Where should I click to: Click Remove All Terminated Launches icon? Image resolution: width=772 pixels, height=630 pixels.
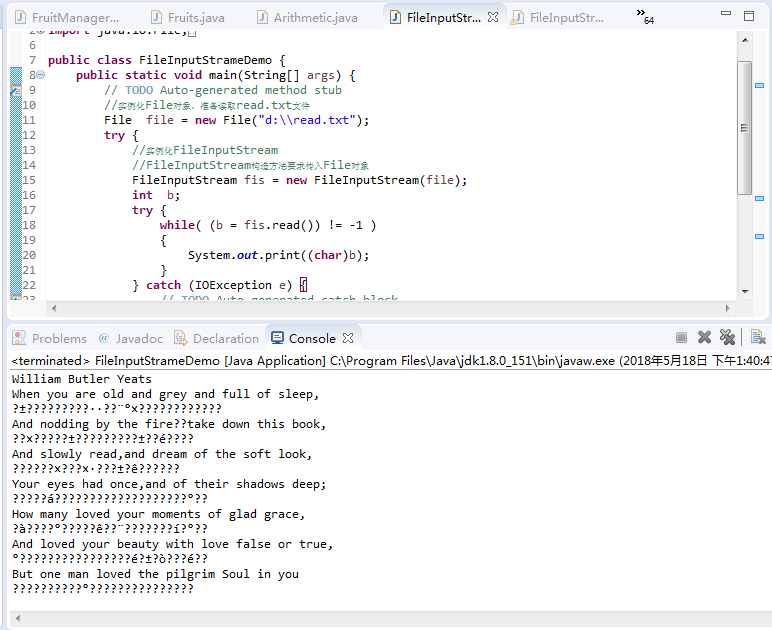(727, 337)
